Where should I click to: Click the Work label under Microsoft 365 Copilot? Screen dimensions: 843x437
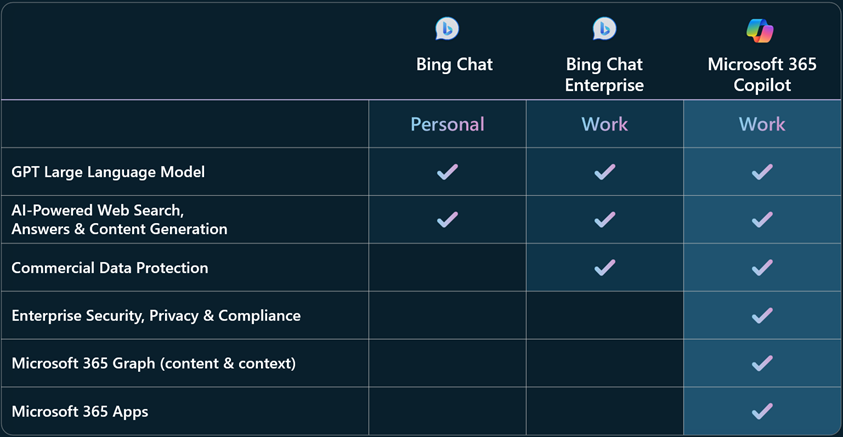(762, 124)
